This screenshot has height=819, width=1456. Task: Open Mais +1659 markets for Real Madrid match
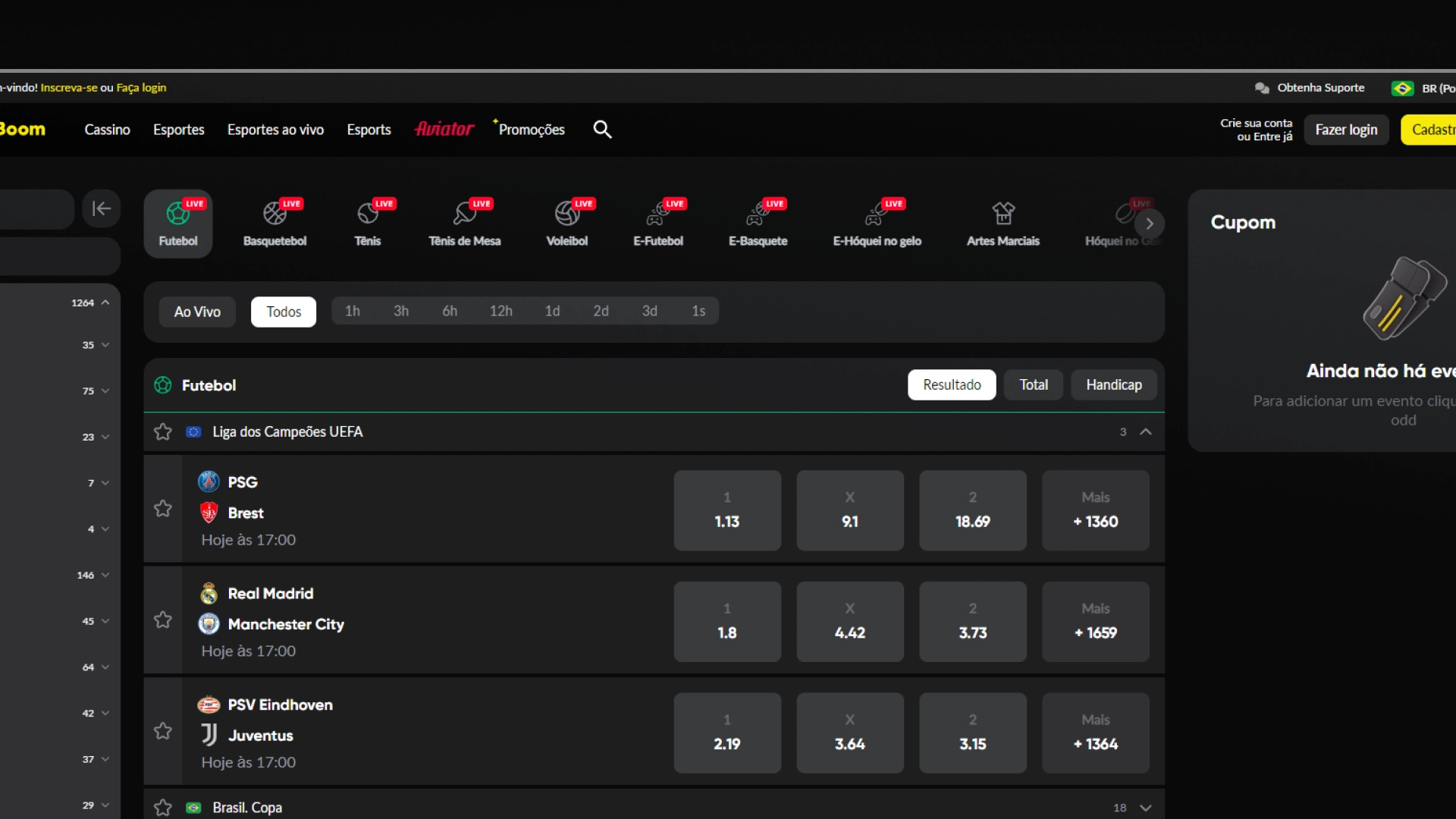pyautogui.click(x=1096, y=622)
